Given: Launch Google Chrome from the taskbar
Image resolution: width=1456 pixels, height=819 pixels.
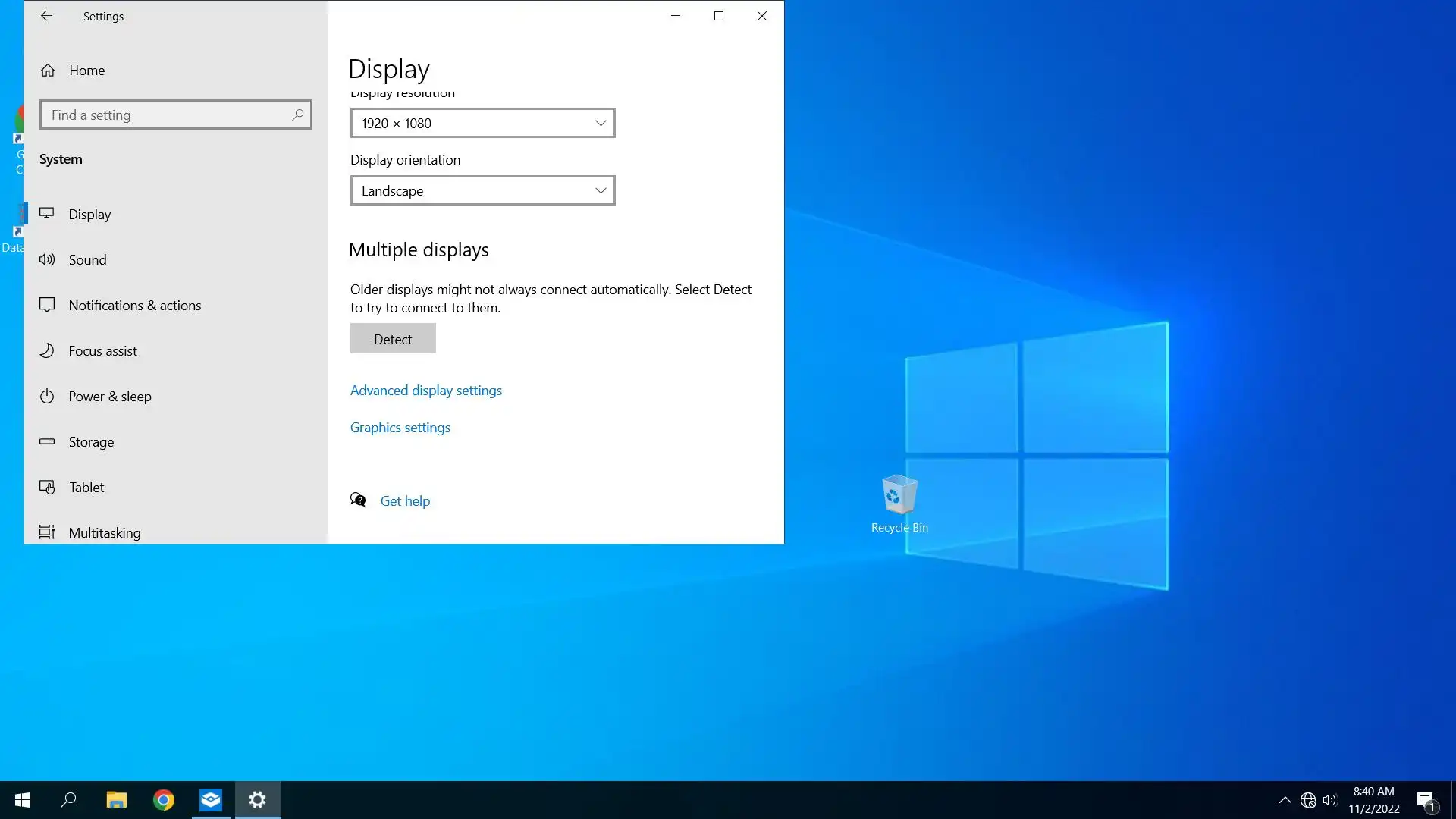Looking at the screenshot, I should (164, 800).
